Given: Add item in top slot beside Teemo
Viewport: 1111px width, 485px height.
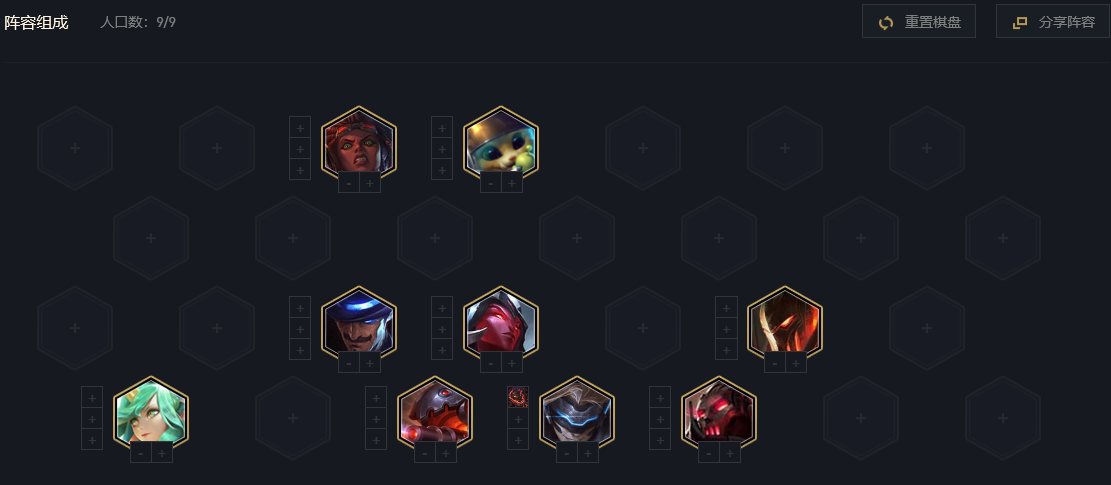Looking at the screenshot, I should (441, 128).
